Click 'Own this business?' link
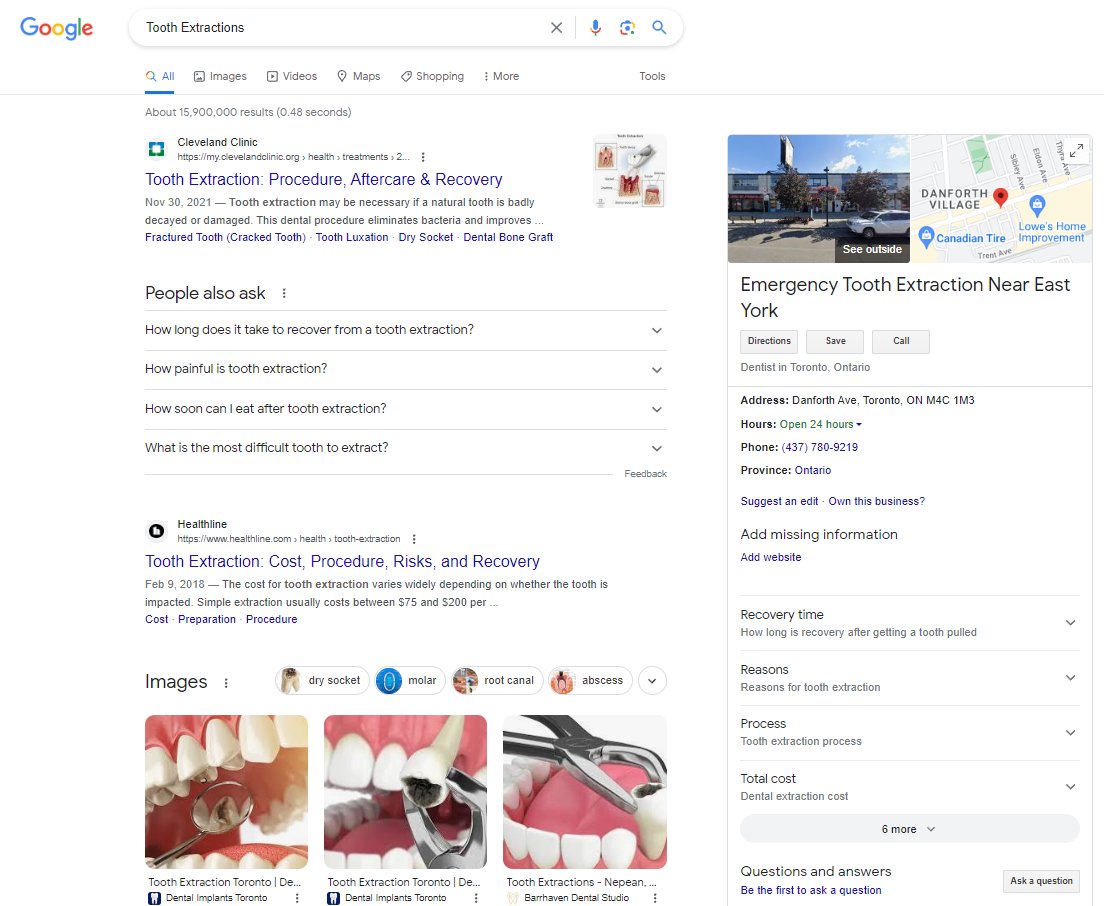 [877, 501]
